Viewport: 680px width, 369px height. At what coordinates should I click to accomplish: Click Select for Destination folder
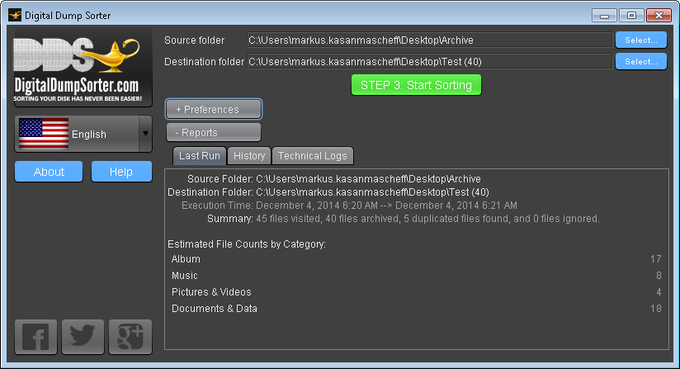pyautogui.click(x=641, y=62)
